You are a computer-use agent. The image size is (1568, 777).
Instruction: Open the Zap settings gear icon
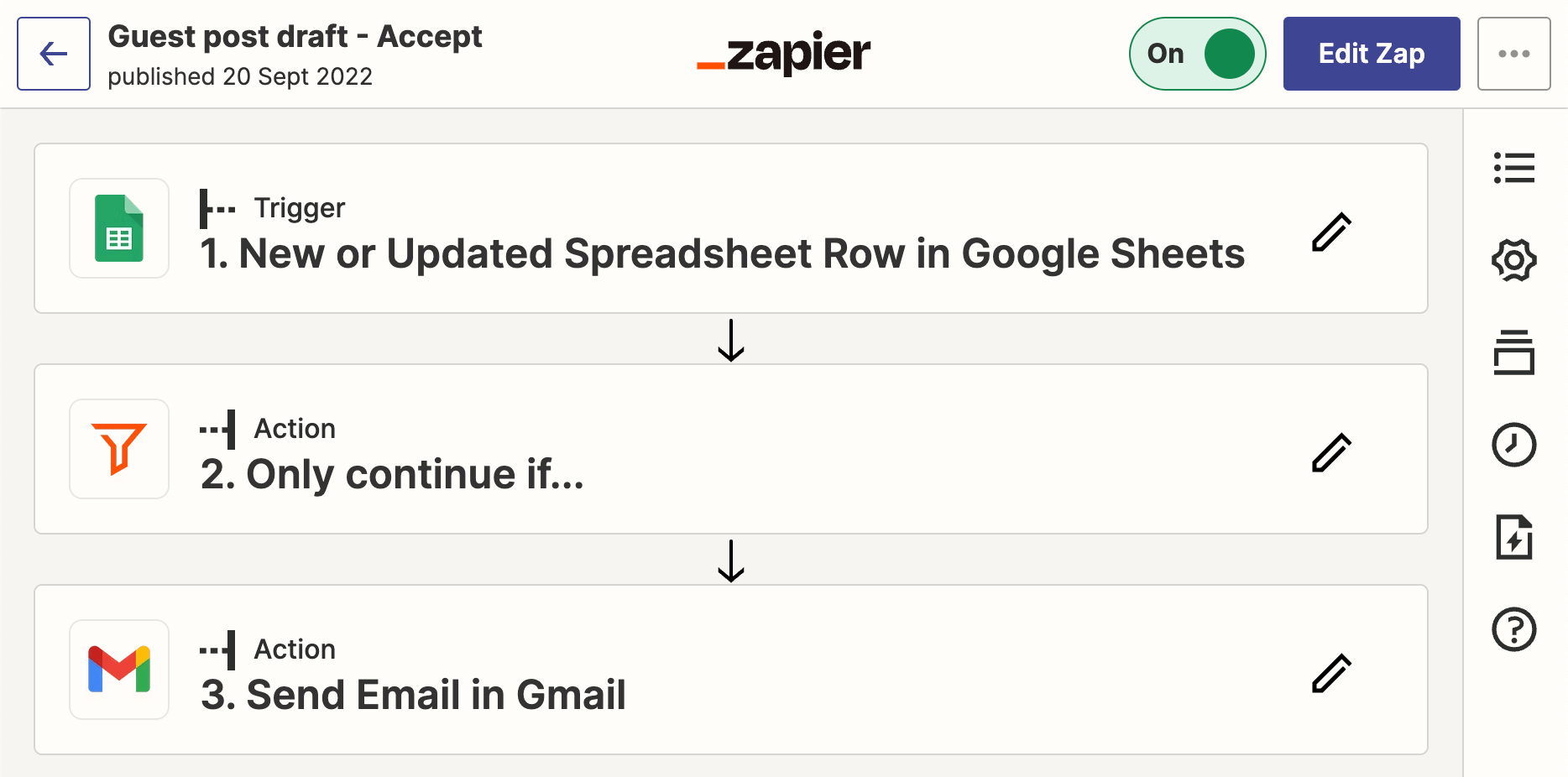pyautogui.click(x=1513, y=260)
